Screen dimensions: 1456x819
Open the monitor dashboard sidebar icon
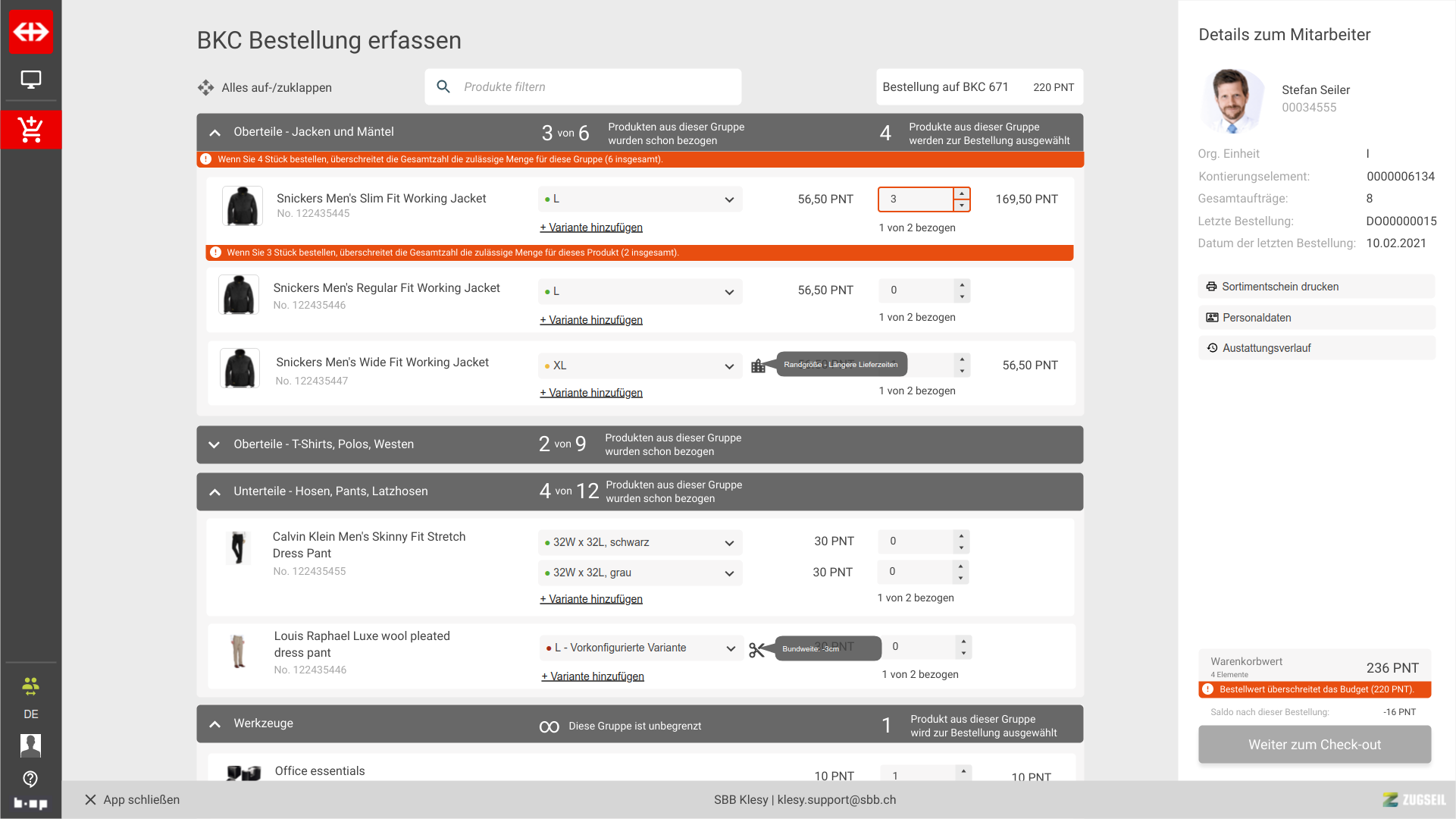pyautogui.click(x=30, y=80)
